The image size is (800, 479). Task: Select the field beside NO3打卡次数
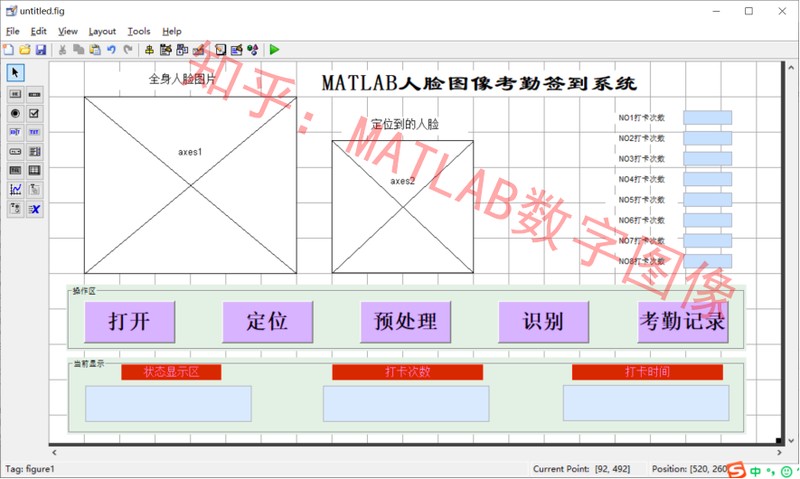pyautogui.click(x=708, y=159)
